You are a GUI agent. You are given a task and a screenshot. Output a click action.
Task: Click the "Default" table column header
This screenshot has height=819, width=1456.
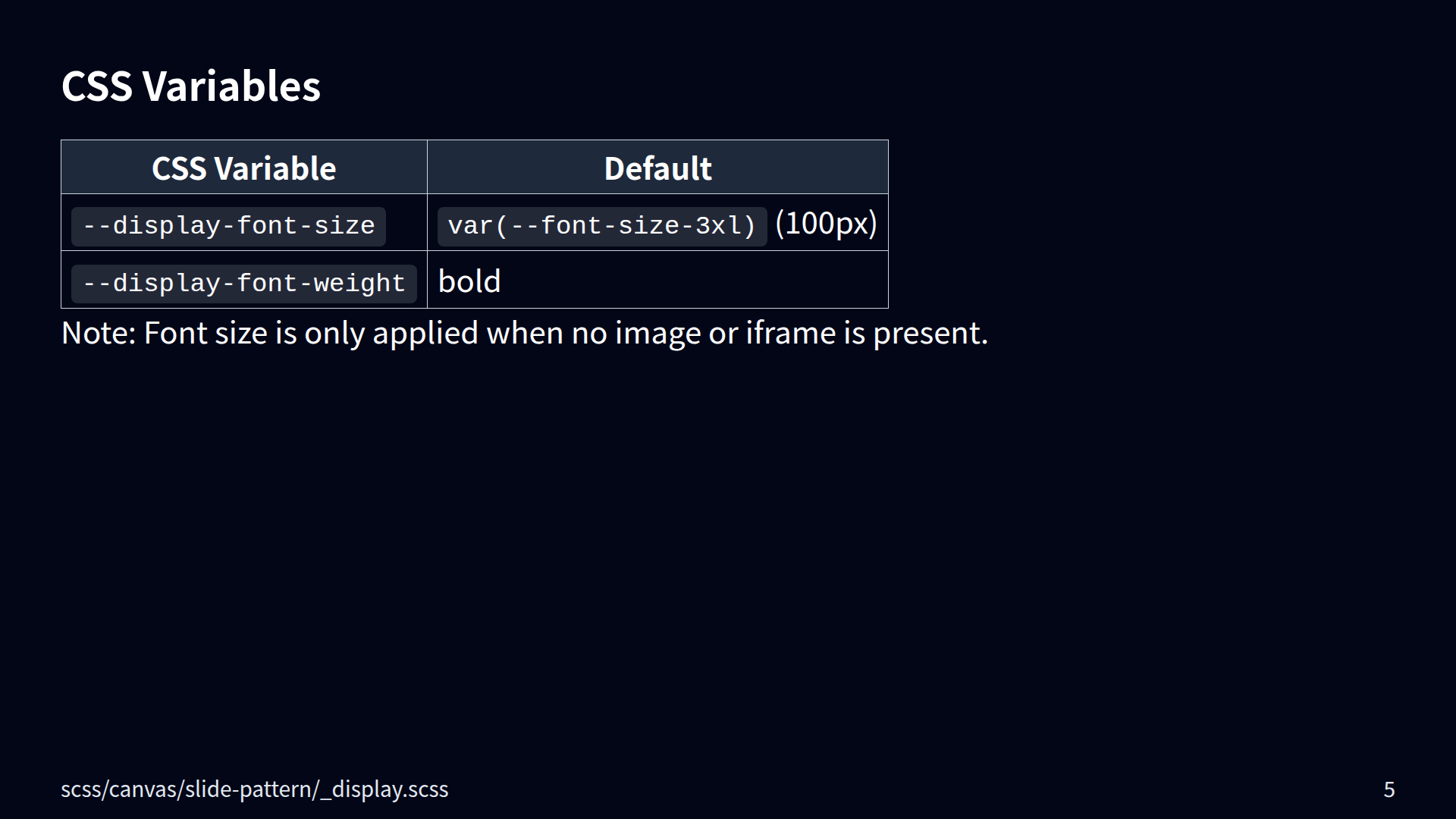coord(657,168)
